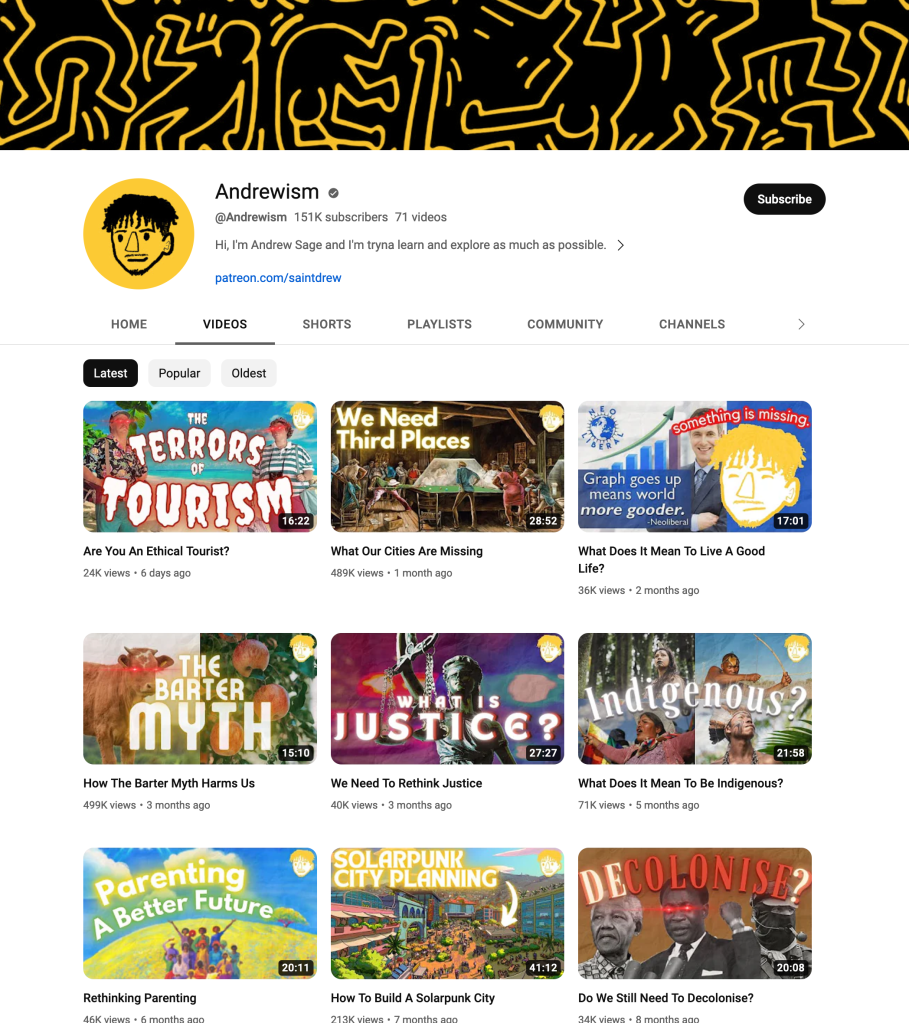
Task: Select the Popular filter chip
Action: [x=179, y=373]
